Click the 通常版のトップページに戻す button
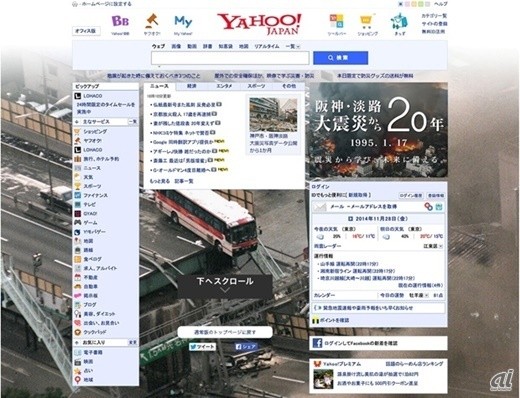The height and width of the screenshot is (398, 520). click(x=225, y=332)
